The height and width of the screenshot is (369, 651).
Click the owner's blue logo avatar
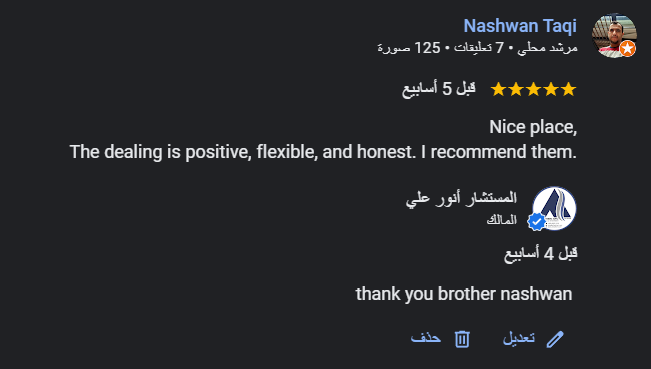[x=554, y=208]
